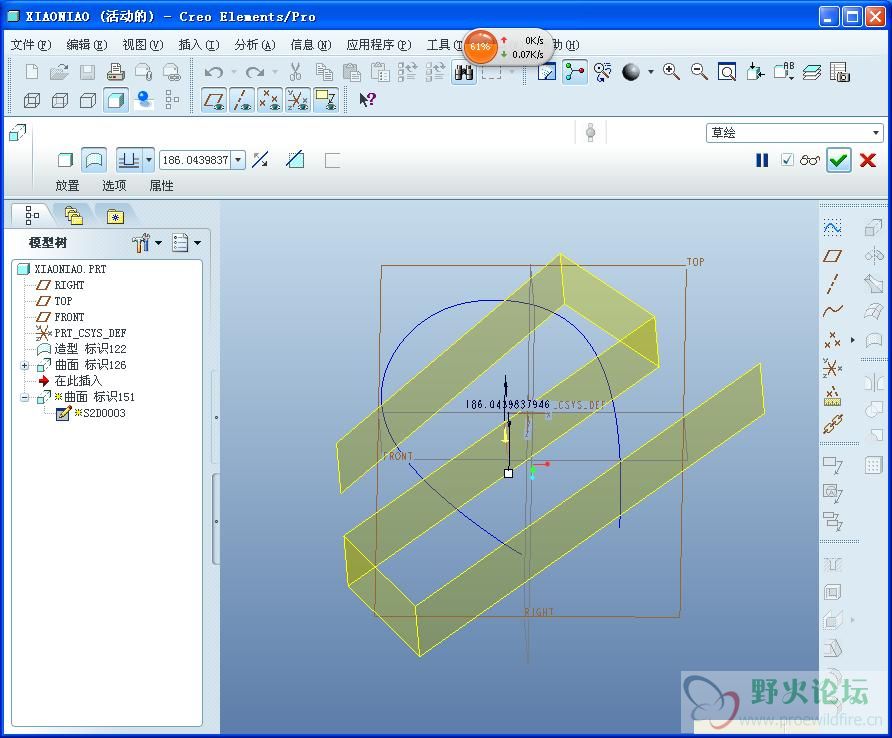Refit the model to the window
Viewport: 892px width, 738px height.
726,72
